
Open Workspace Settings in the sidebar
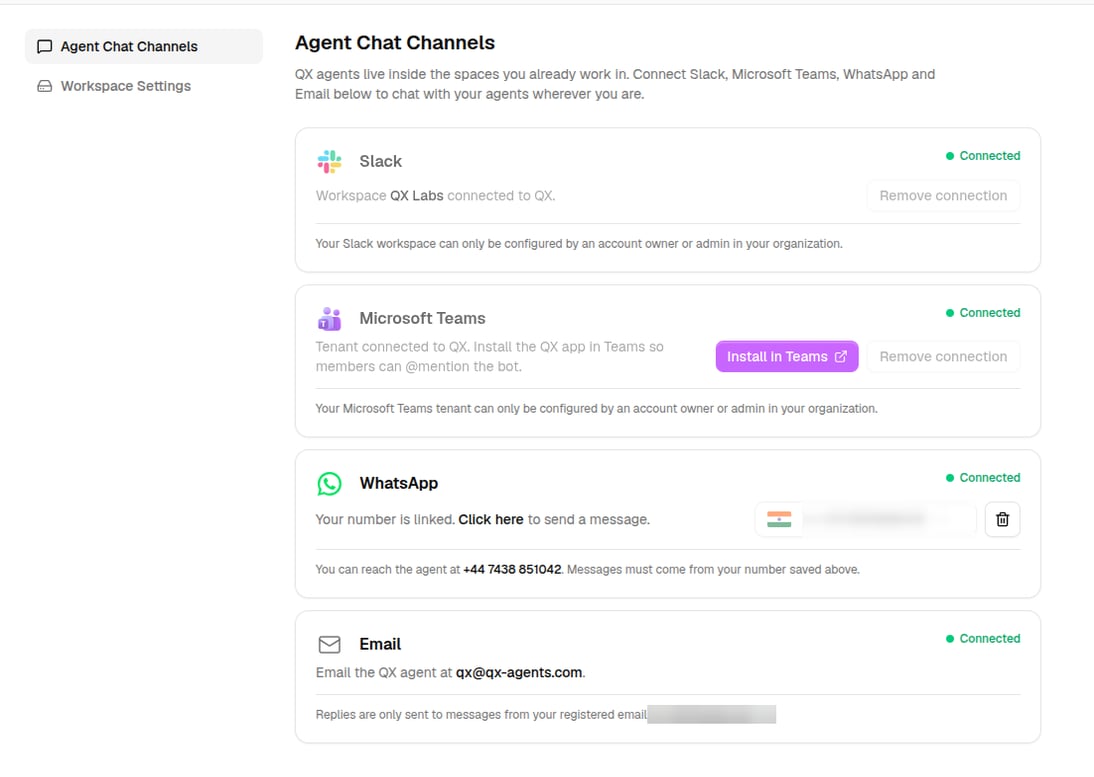pyautogui.click(x=126, y=86)
